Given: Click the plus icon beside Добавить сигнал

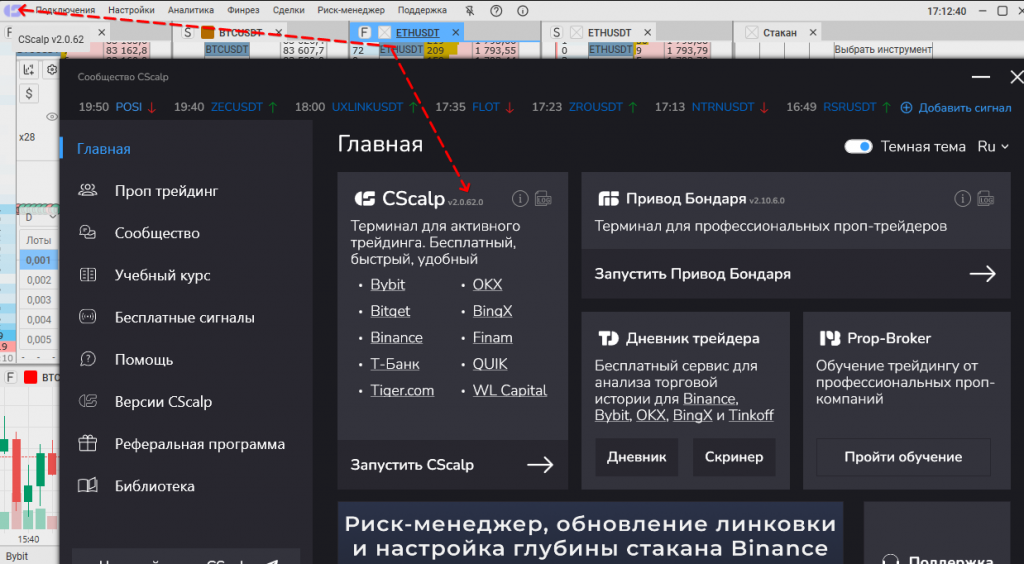Looking at the screenshot, I should [906, 108].
